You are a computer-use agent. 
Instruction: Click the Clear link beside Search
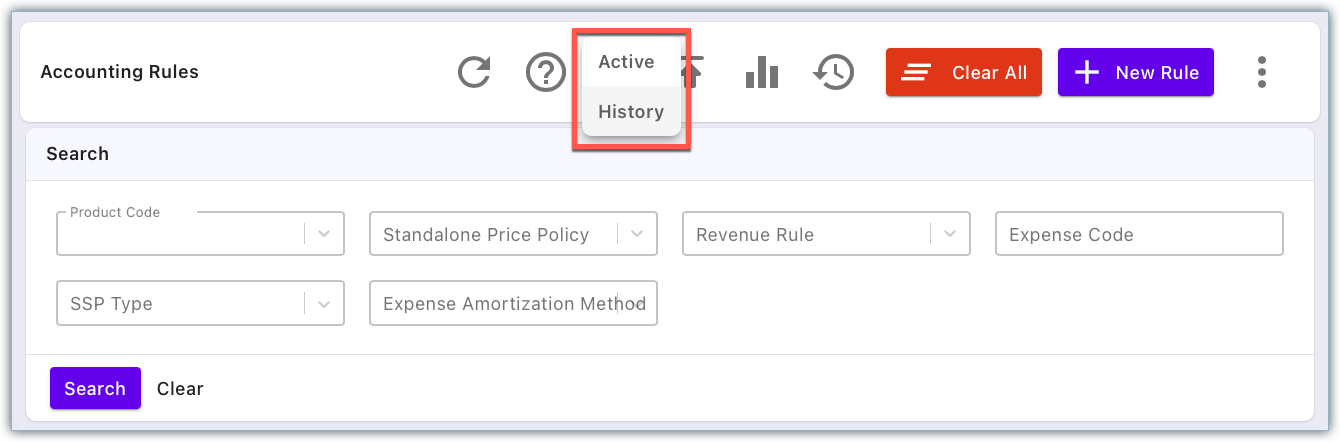point(180,388)
